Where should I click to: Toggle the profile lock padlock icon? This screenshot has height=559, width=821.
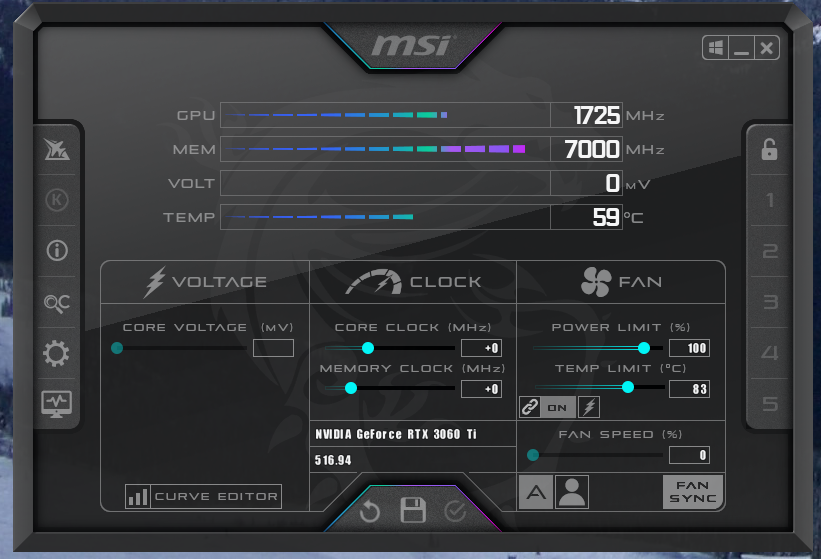coord(769,149)
